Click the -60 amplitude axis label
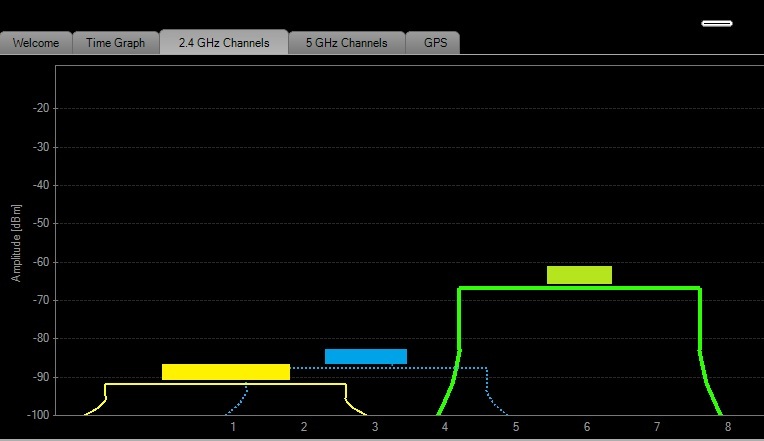 click(41, 262)
